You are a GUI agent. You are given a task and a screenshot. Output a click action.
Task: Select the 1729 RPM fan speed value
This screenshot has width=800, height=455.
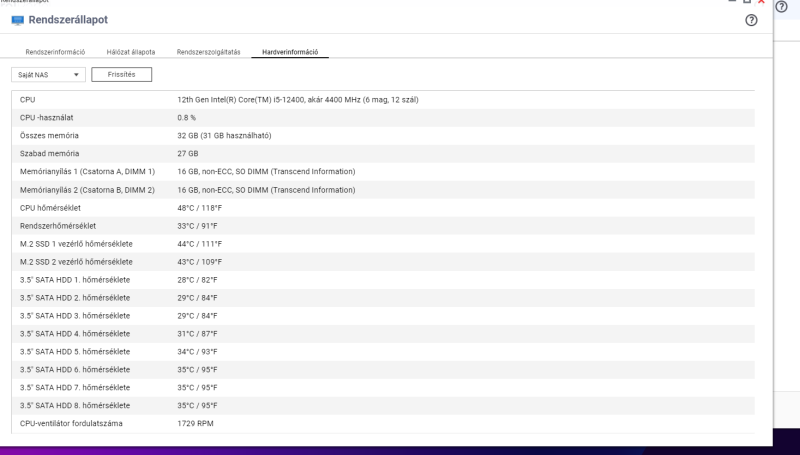(195, 423)
